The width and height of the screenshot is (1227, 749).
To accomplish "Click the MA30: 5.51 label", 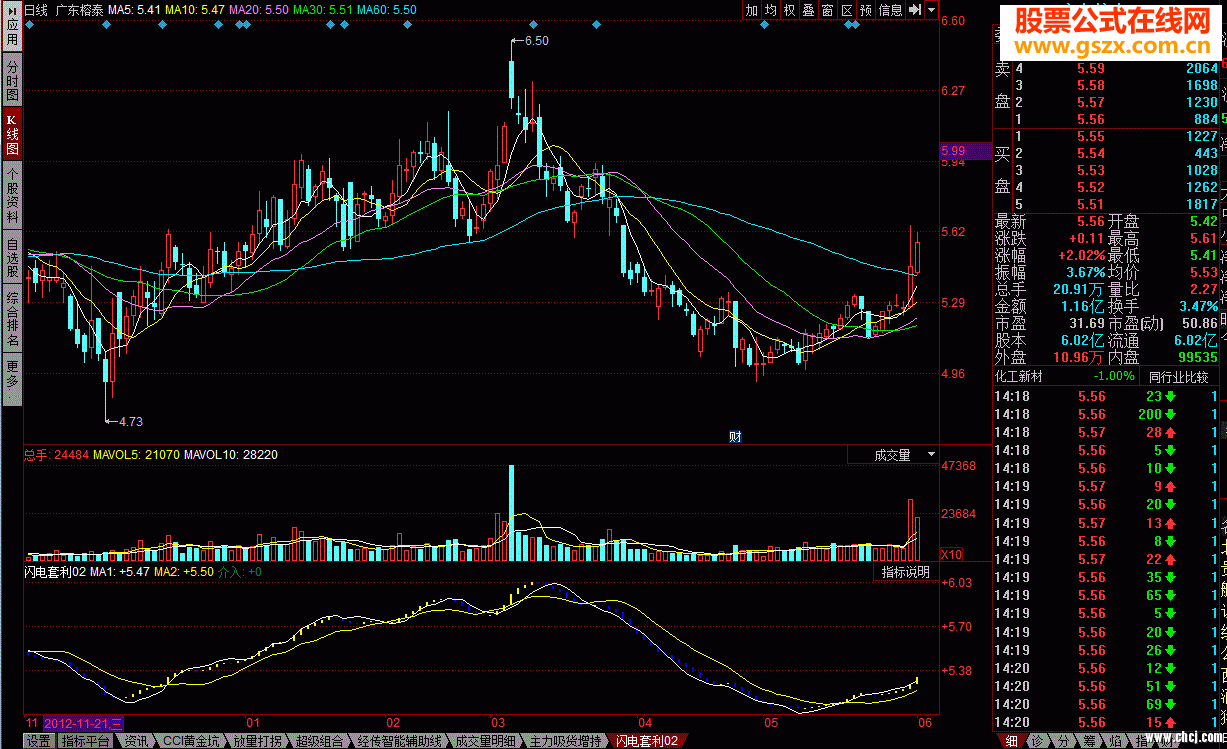I will 323,9.
